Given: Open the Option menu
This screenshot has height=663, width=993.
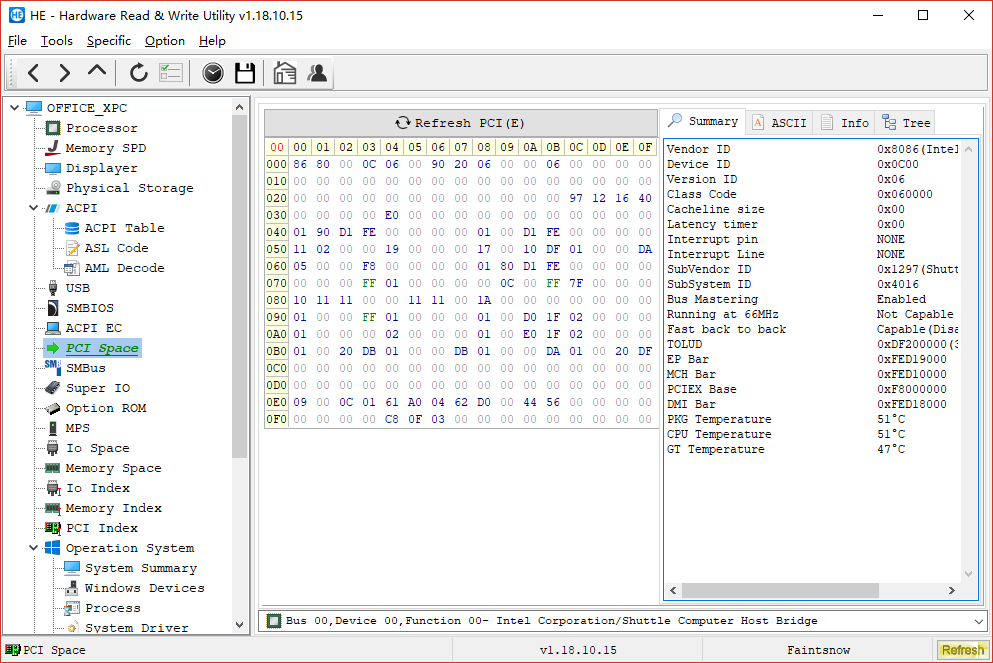Looking at the screenshot, I should (165, 41).
